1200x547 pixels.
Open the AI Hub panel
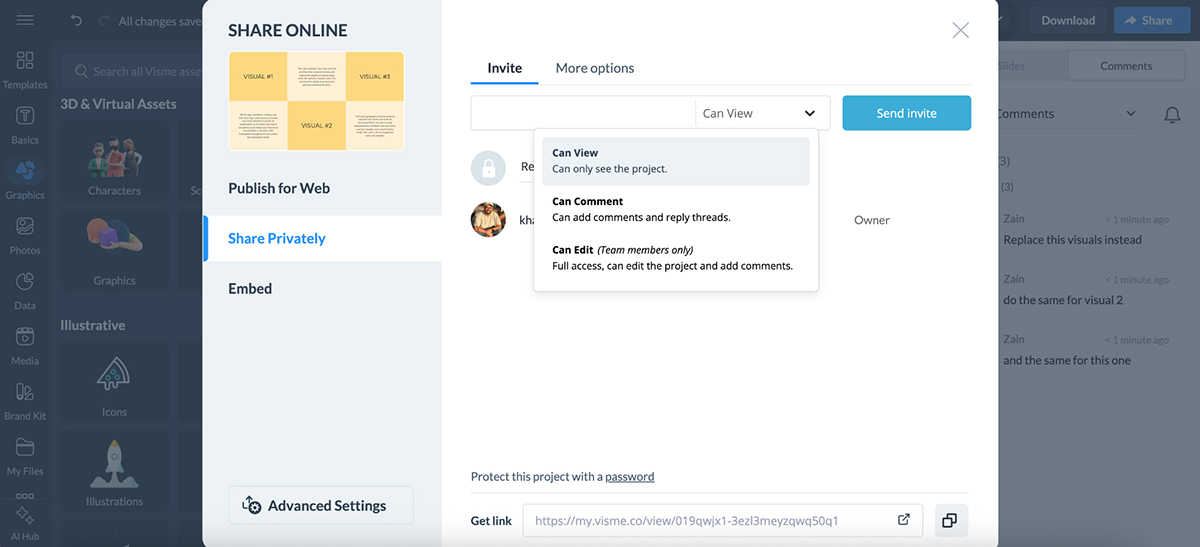[x=25, y=521]
